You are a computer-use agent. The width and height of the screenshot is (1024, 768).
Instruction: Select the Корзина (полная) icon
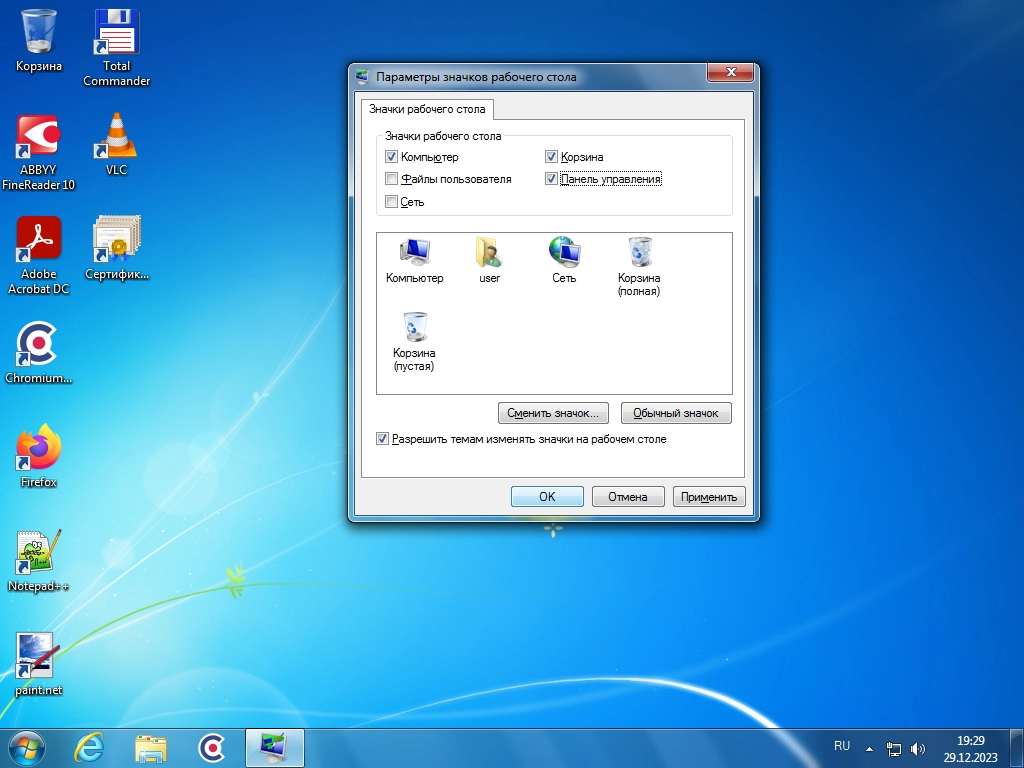coord(639,266)
